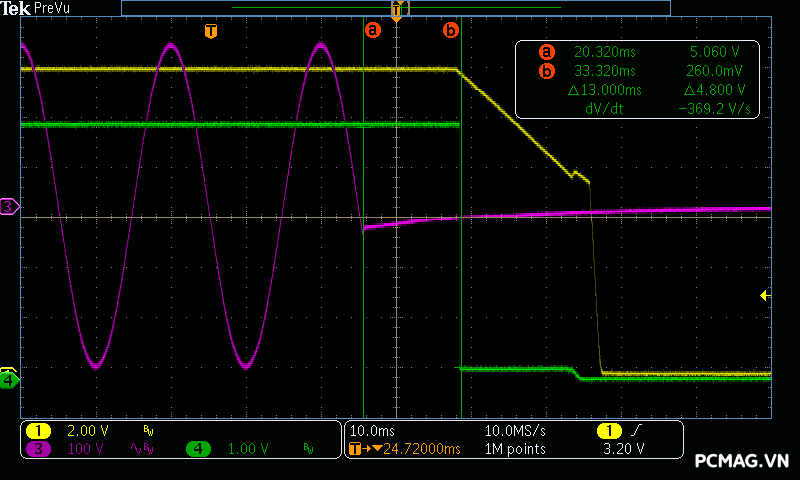Click channel 3 ground reference marker on left
The width and height of the screenshot is (800, 480).
9,206
